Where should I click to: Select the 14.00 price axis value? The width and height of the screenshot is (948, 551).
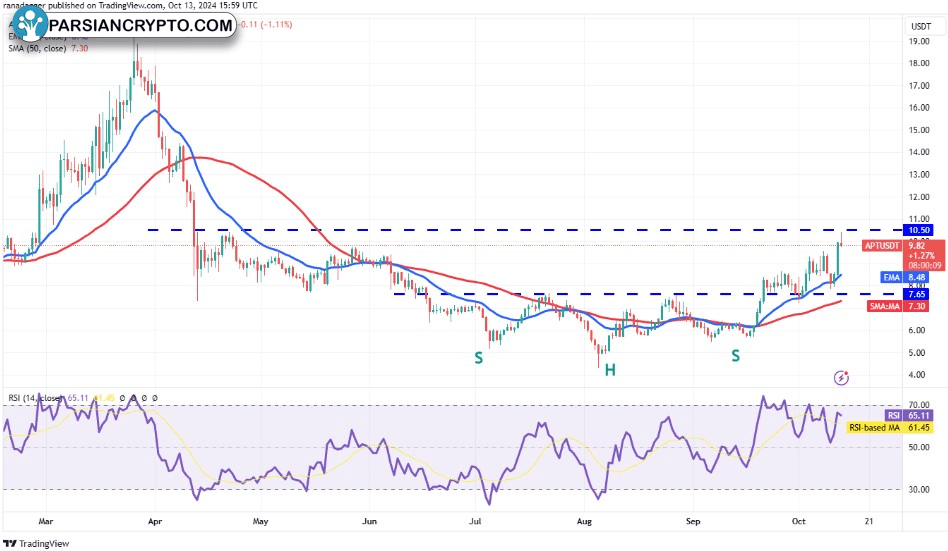(918, 152)
